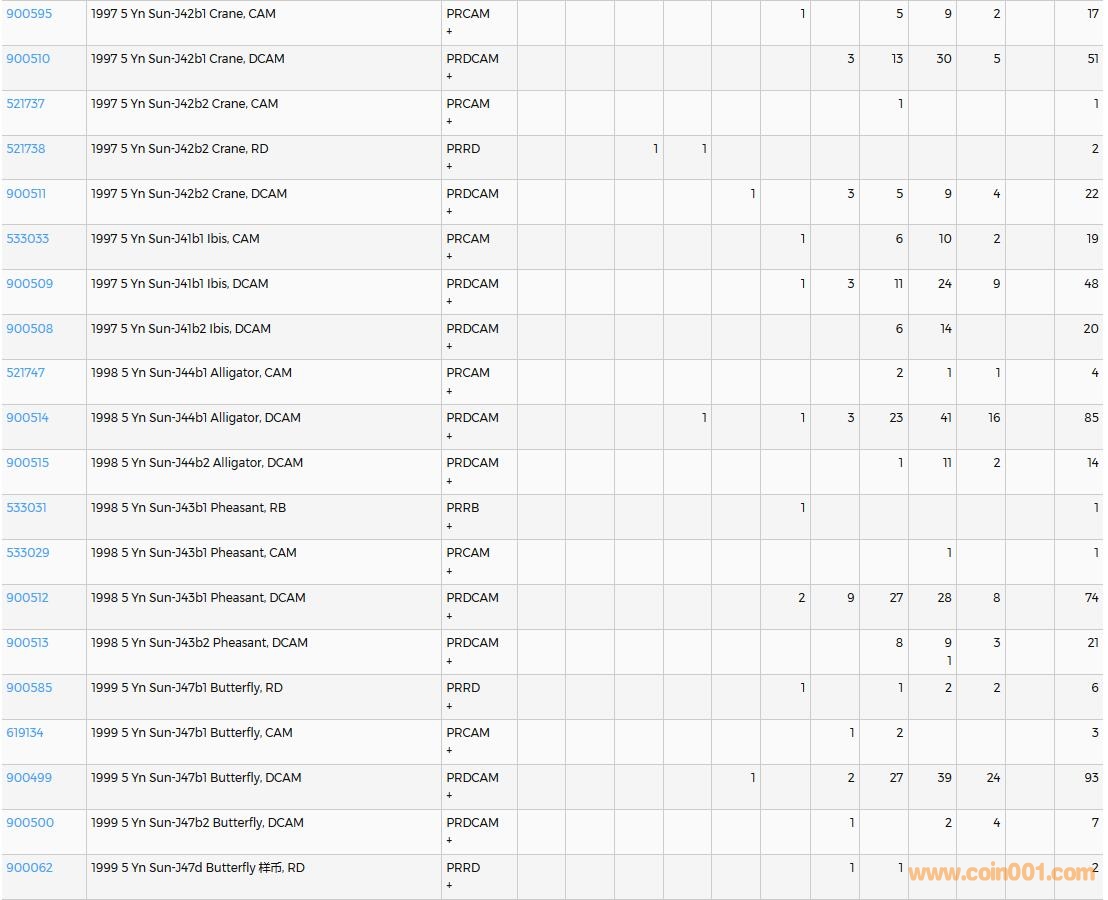The image size is (1108, 900).
Task: Open coin ID link 533033
Action: pyautogui.click(x=28, y=239)
